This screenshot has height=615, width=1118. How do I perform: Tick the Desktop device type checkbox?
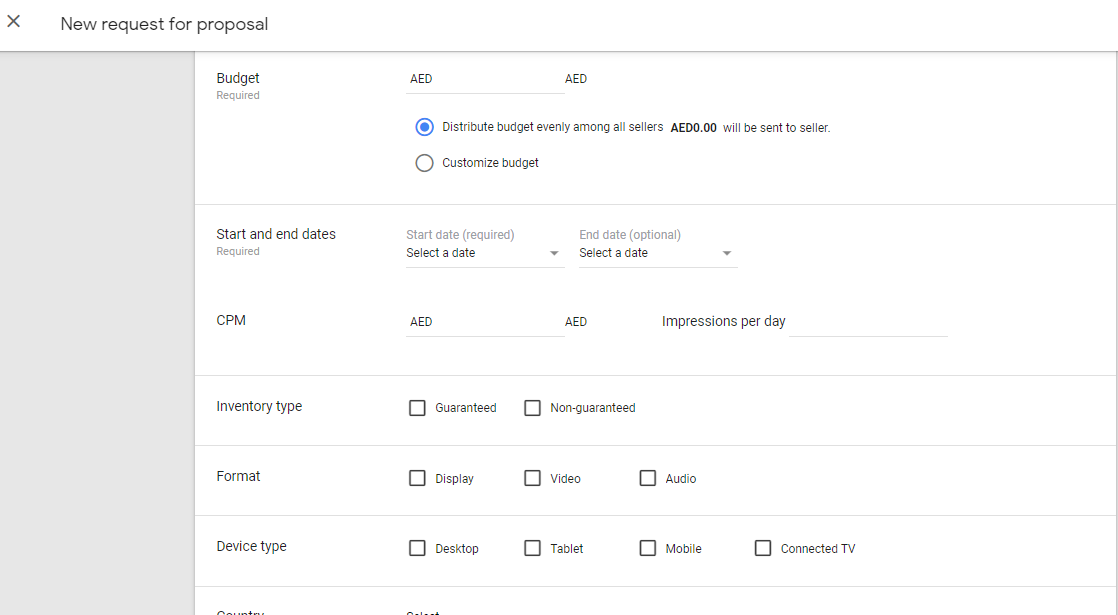[418, 548]
